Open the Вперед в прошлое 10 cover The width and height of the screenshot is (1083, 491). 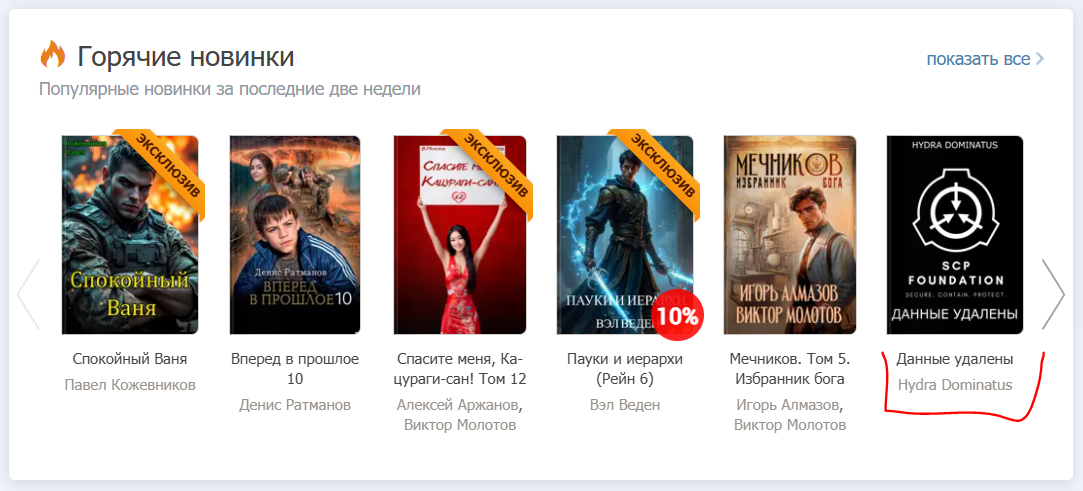pyautogui.click(x=295, y=235)
